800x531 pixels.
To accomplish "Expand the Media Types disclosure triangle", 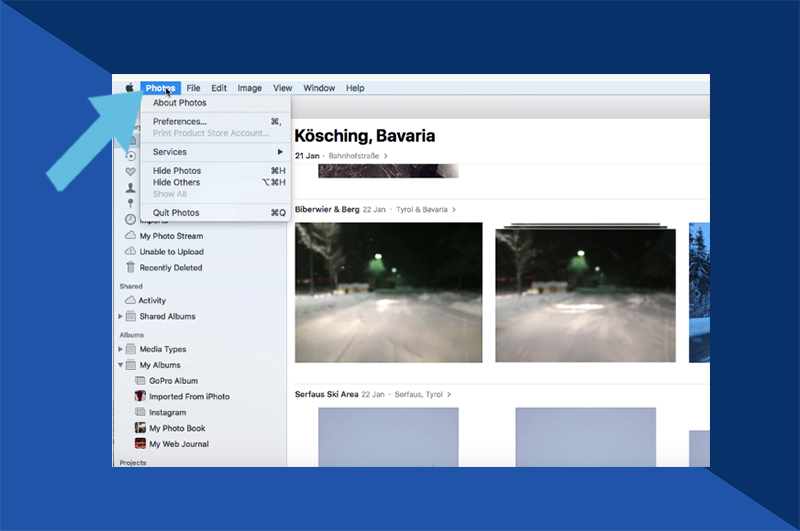I will pyautogui.click(x=120, y=349).
